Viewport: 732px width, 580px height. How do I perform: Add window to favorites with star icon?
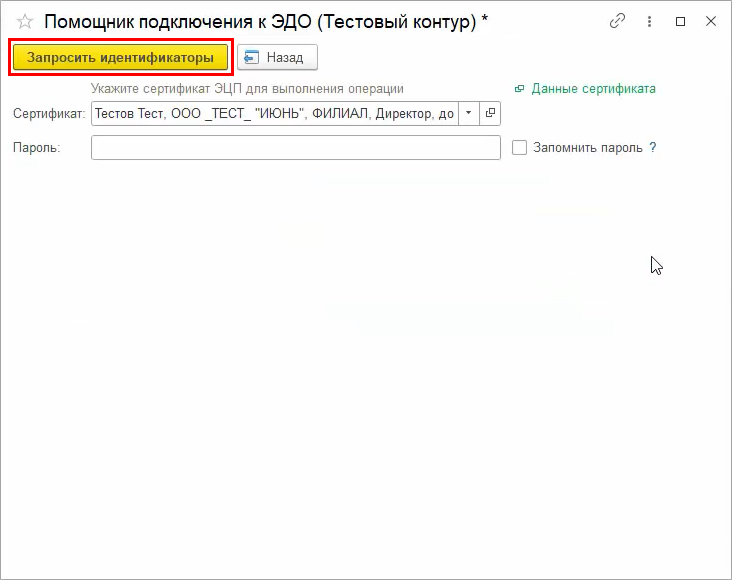click(25, 21)
